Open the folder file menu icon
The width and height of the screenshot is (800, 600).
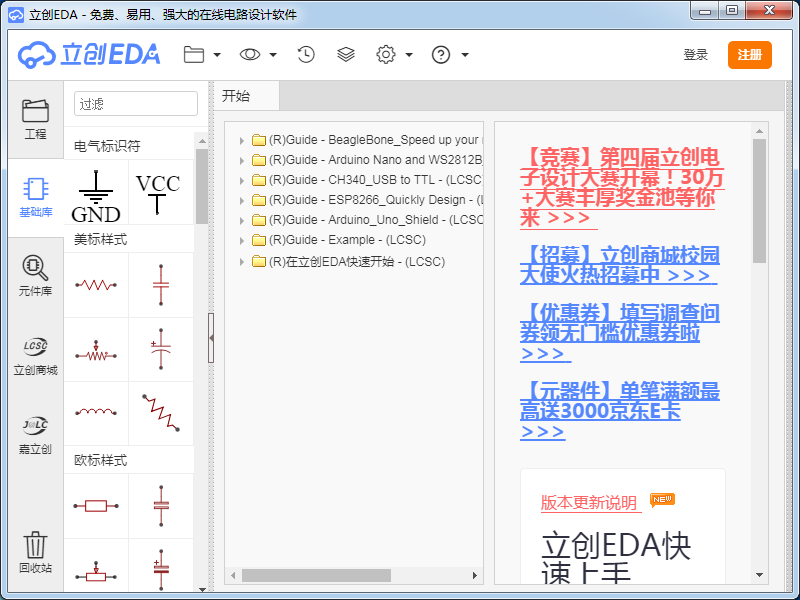(x=194, y=54)
